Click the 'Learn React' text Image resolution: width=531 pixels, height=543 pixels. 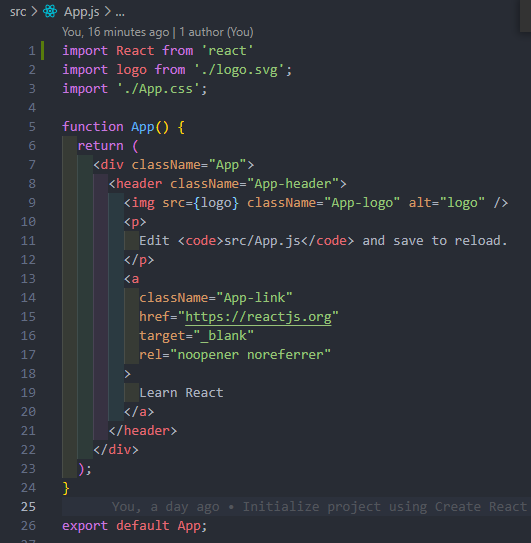click(181, 393)
